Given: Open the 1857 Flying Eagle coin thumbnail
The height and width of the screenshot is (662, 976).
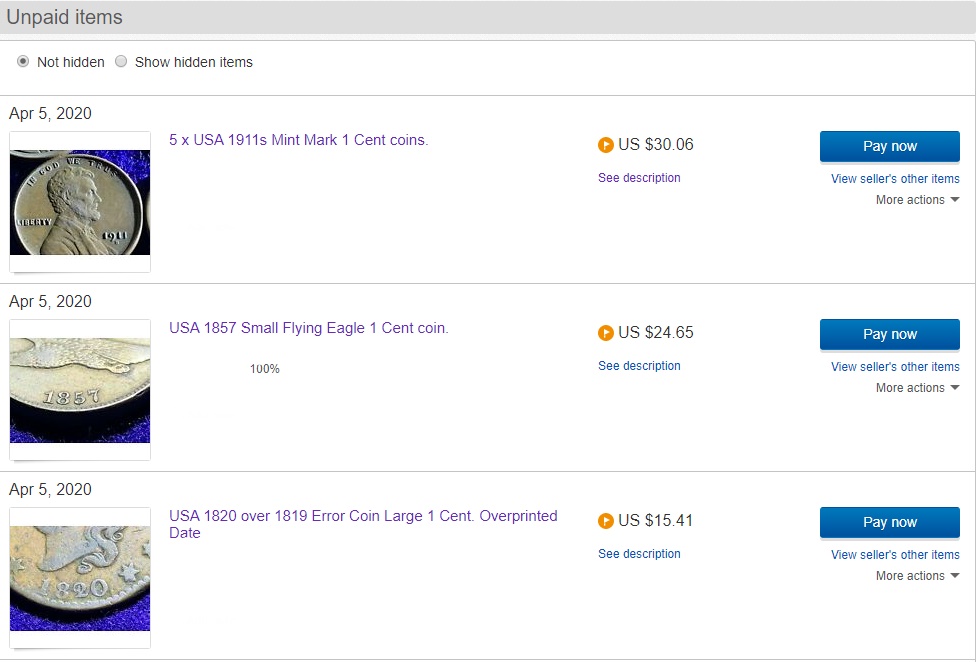Looking at the screenshot, I should pyautogui.click(x=80, y=390).
